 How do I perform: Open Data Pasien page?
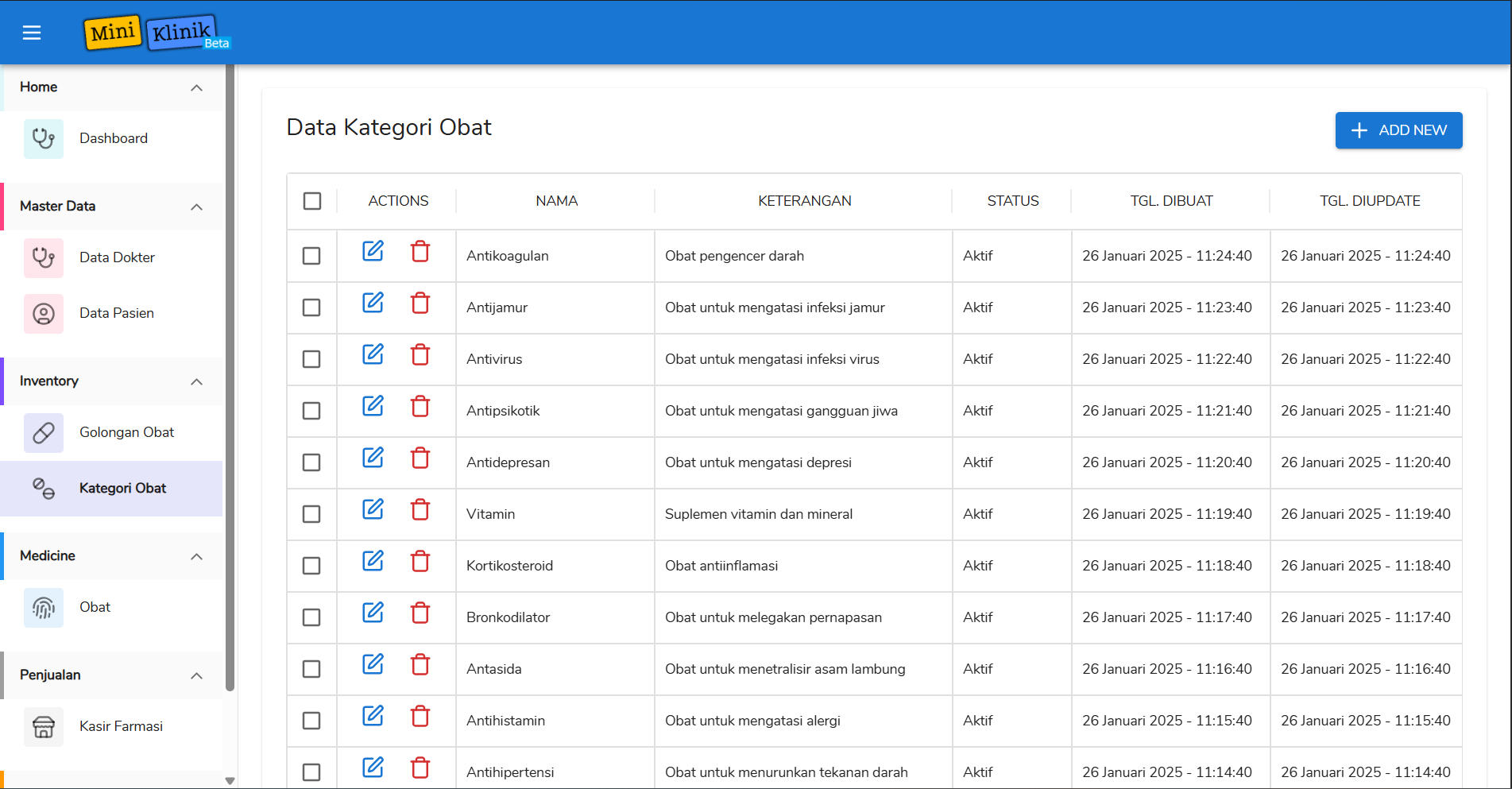(x=113, y=313)
